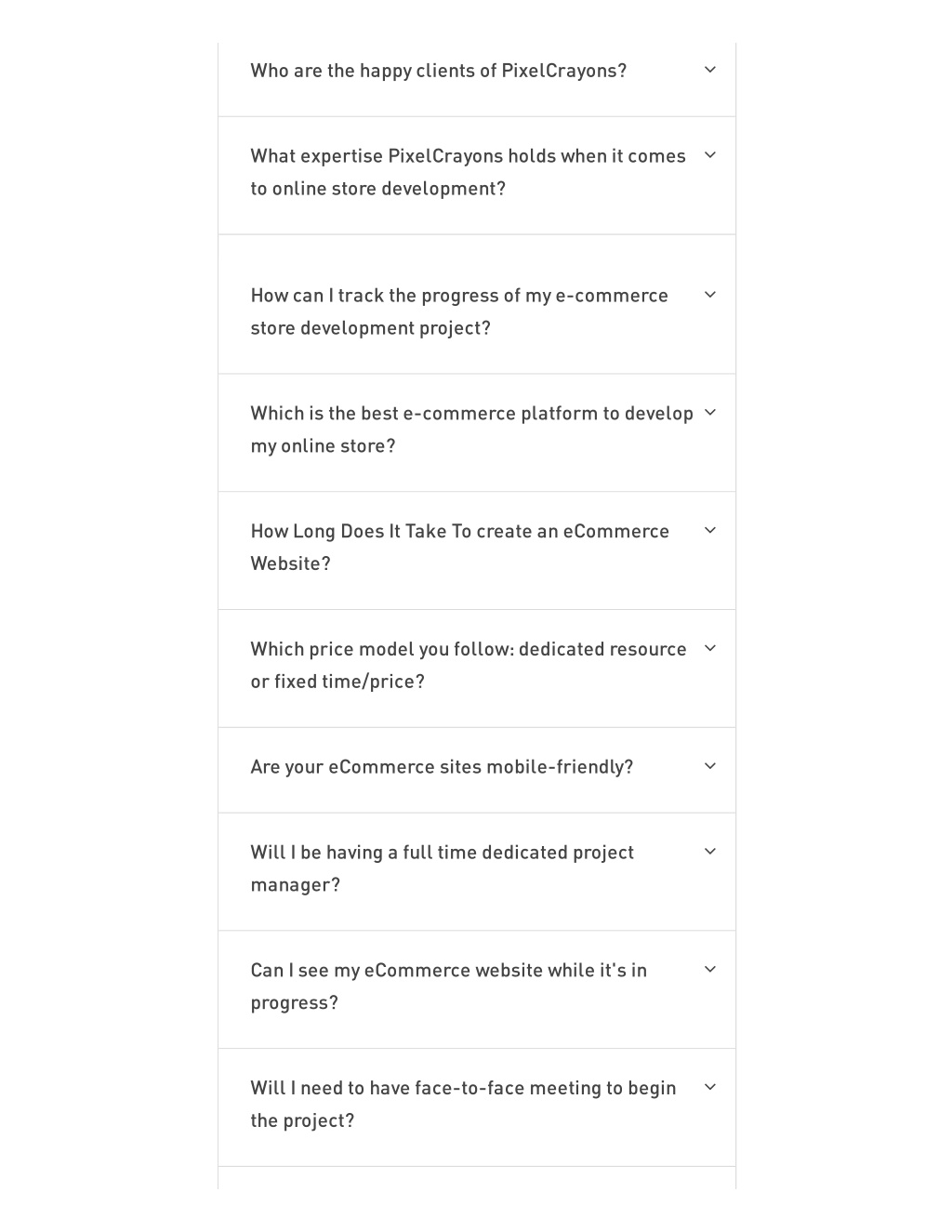Open 'How can I track the progress' question
Viewport: 952px width, 1232px height.
click(x=459, y=311)
